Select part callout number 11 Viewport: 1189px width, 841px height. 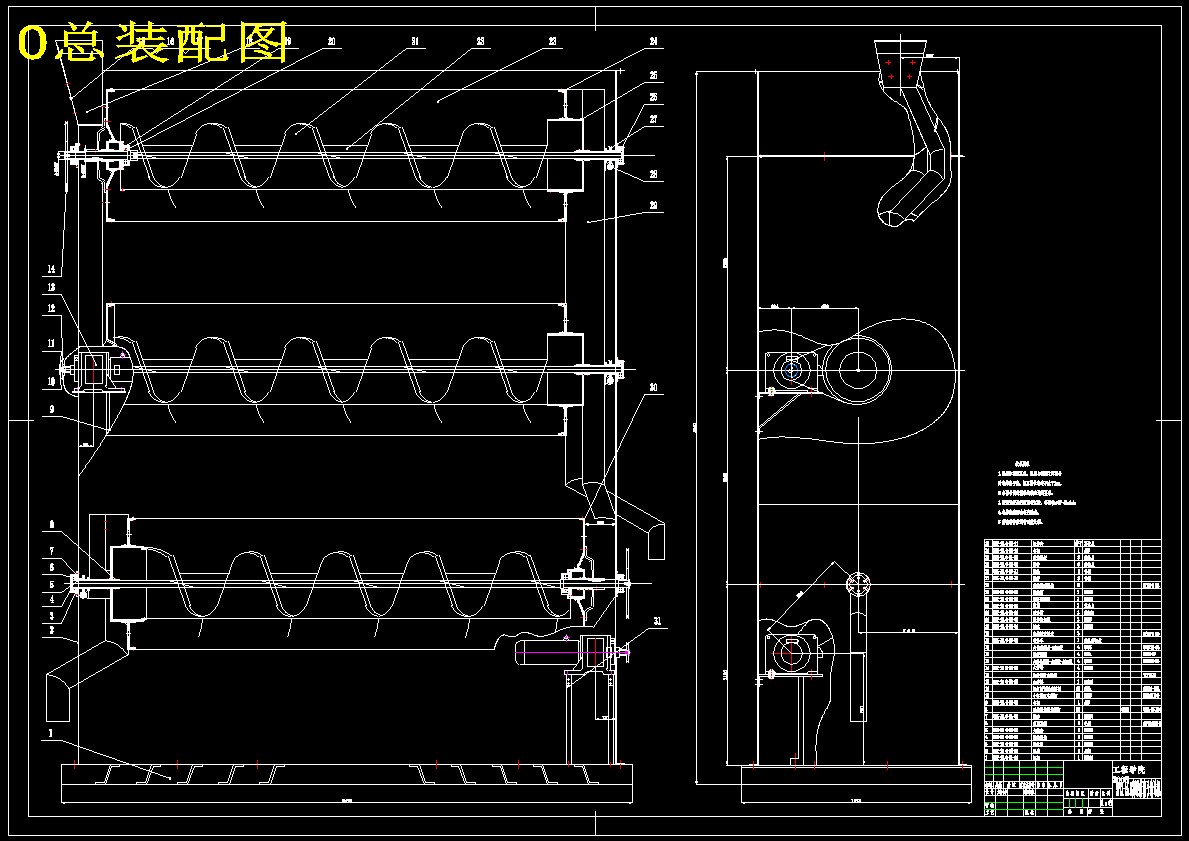tap(52, 344)
